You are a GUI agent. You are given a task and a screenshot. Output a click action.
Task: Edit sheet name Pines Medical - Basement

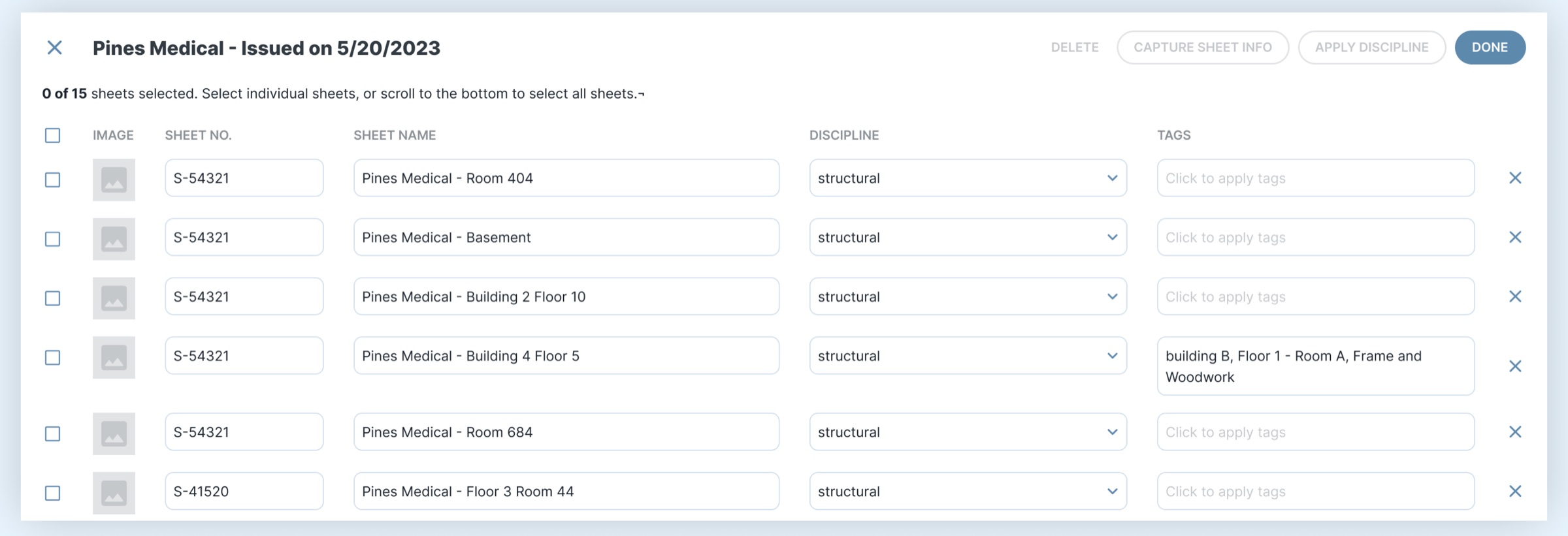tap(566, 238)
